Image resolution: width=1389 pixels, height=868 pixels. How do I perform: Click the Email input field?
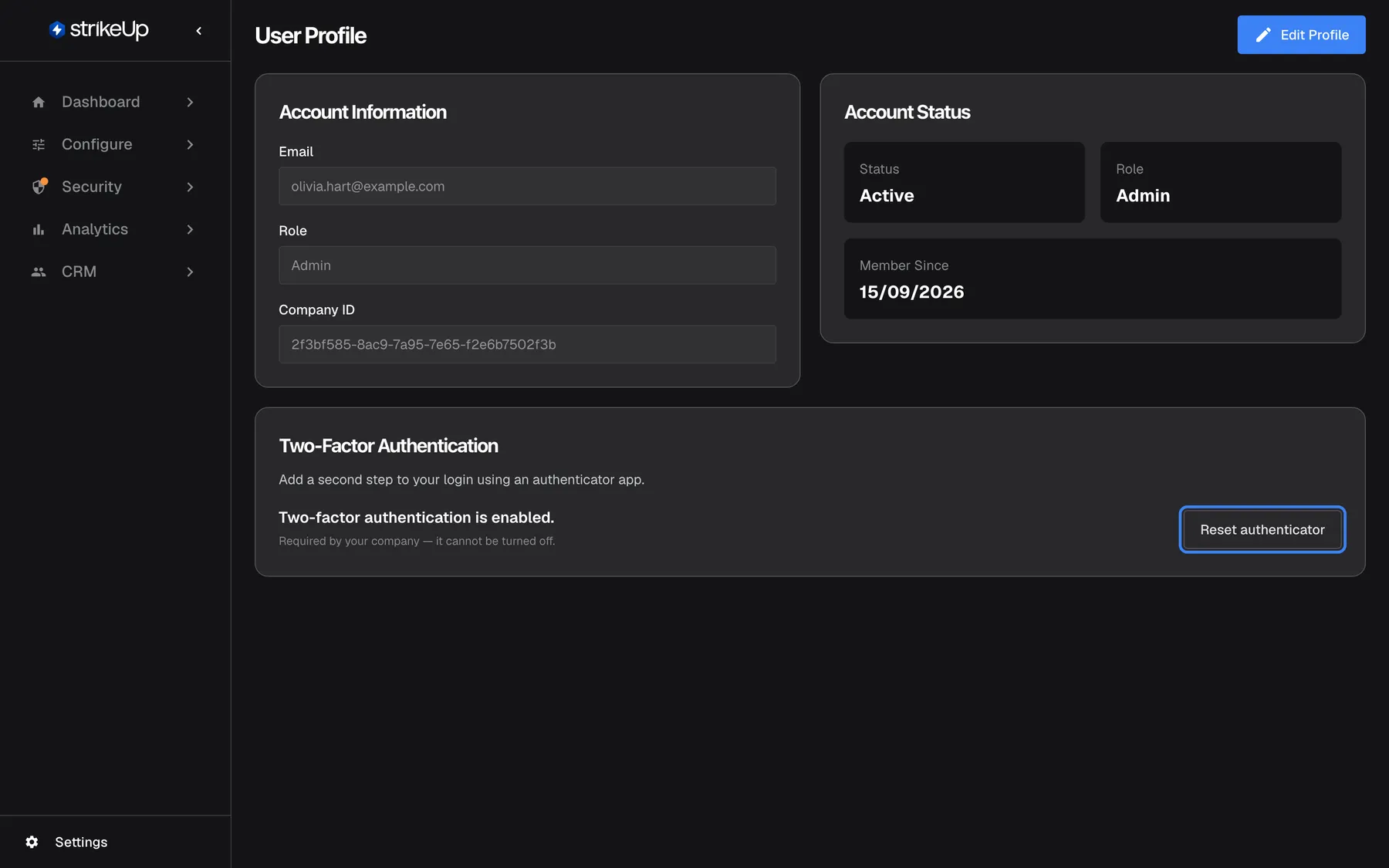click(527, 186)
